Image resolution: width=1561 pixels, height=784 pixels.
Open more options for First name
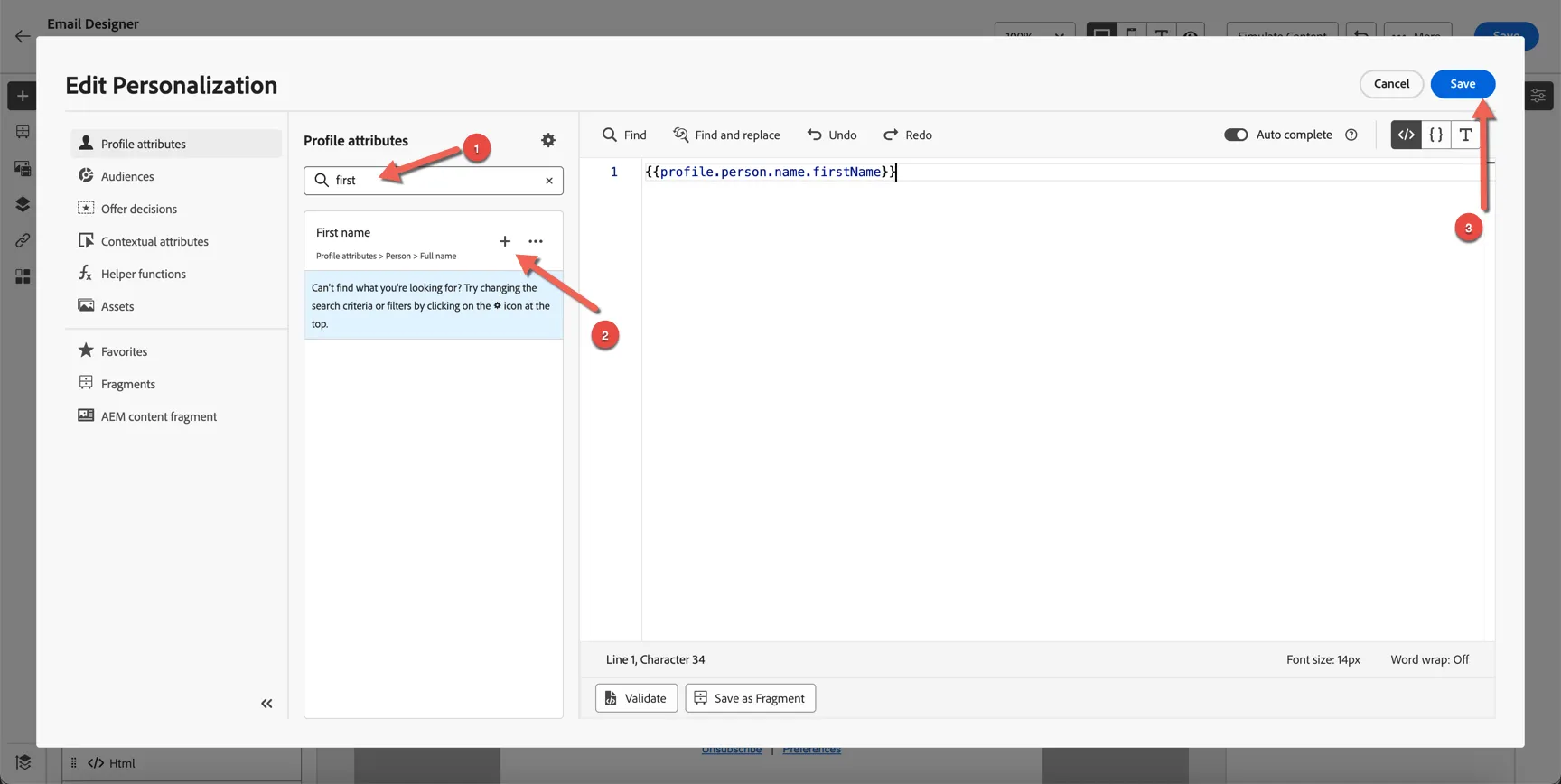536,241
